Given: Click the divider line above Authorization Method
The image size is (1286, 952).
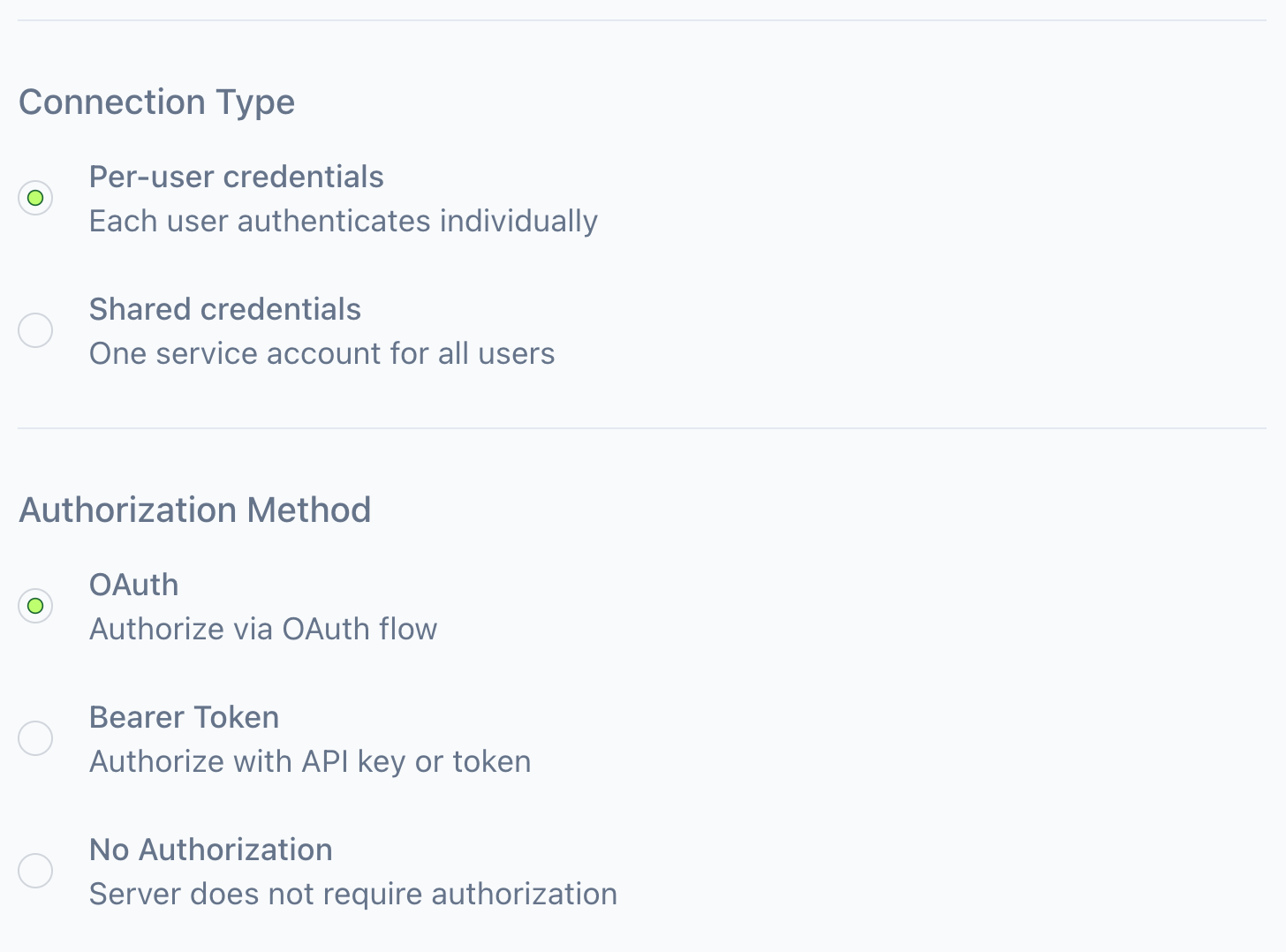Looking at the screenshot, I should pyautogui.click(x=641, y=428).
